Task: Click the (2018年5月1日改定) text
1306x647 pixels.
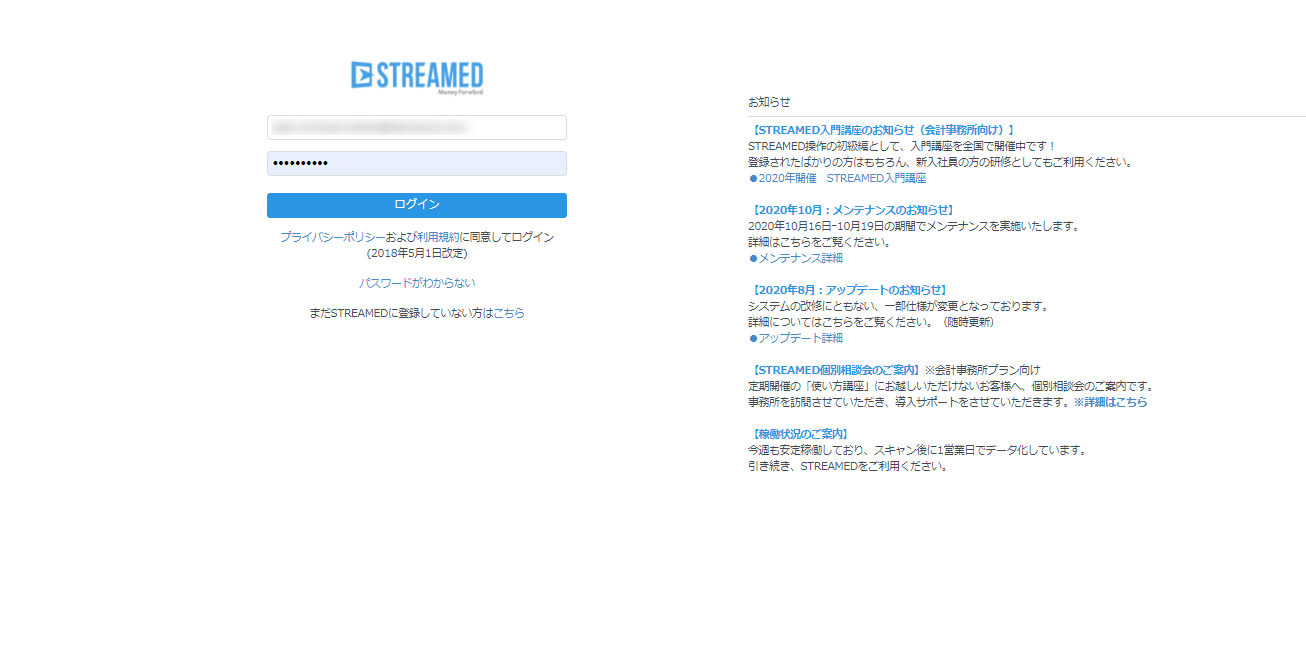Action: [417, 253]
